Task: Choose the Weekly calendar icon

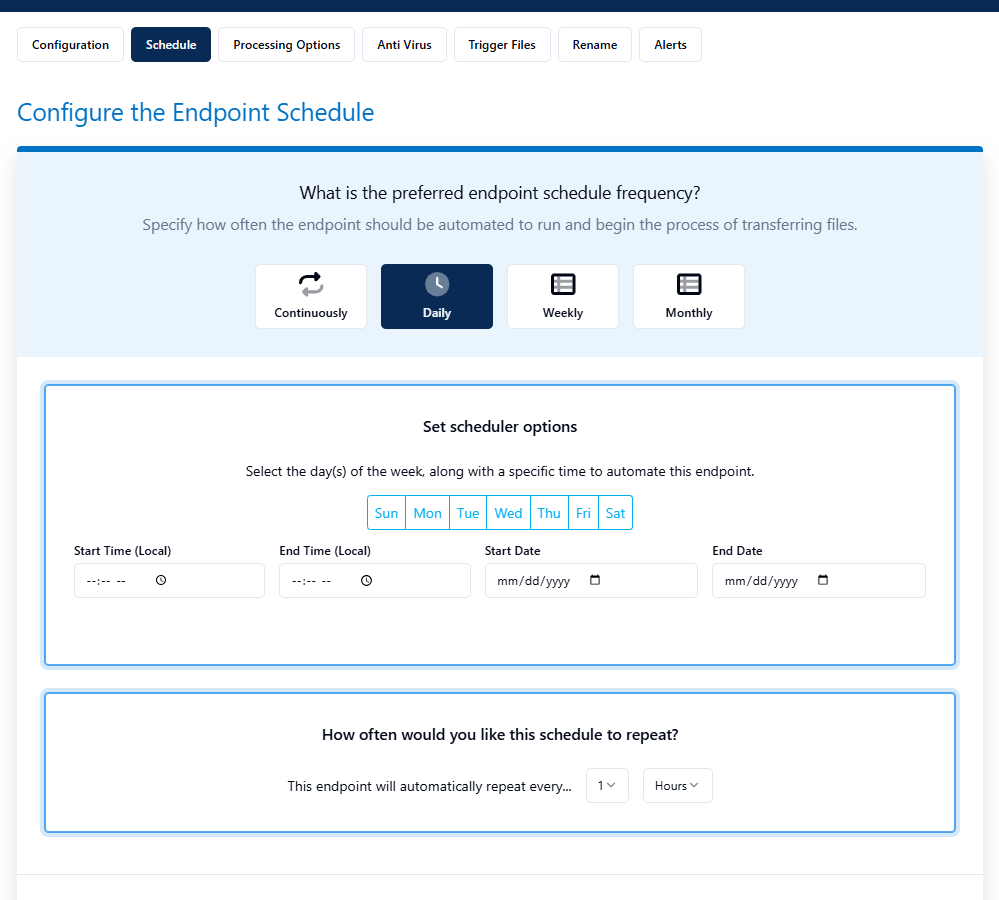Action: [563, 284]
